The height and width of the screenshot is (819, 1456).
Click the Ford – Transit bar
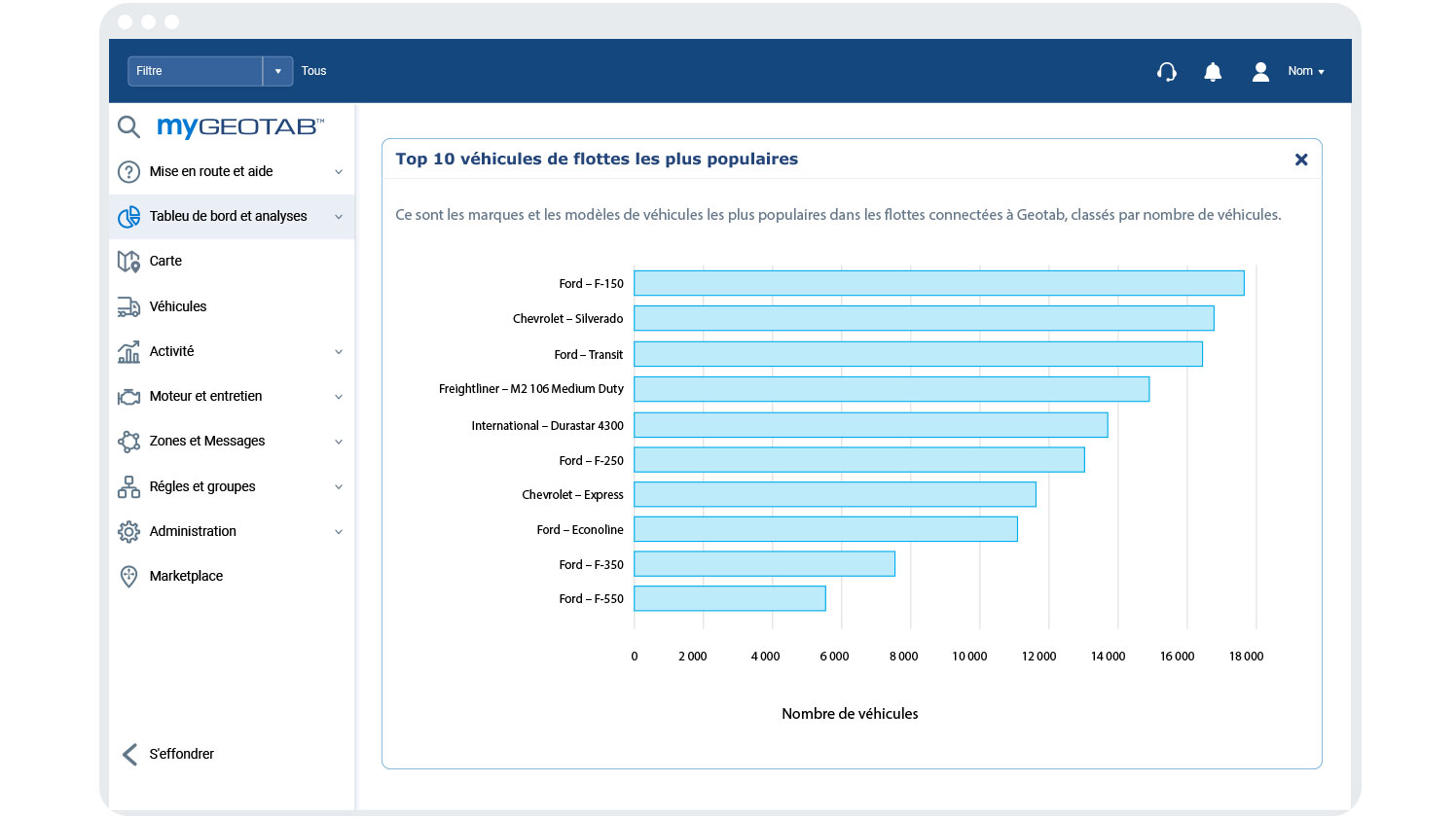(x=918, y=354)
